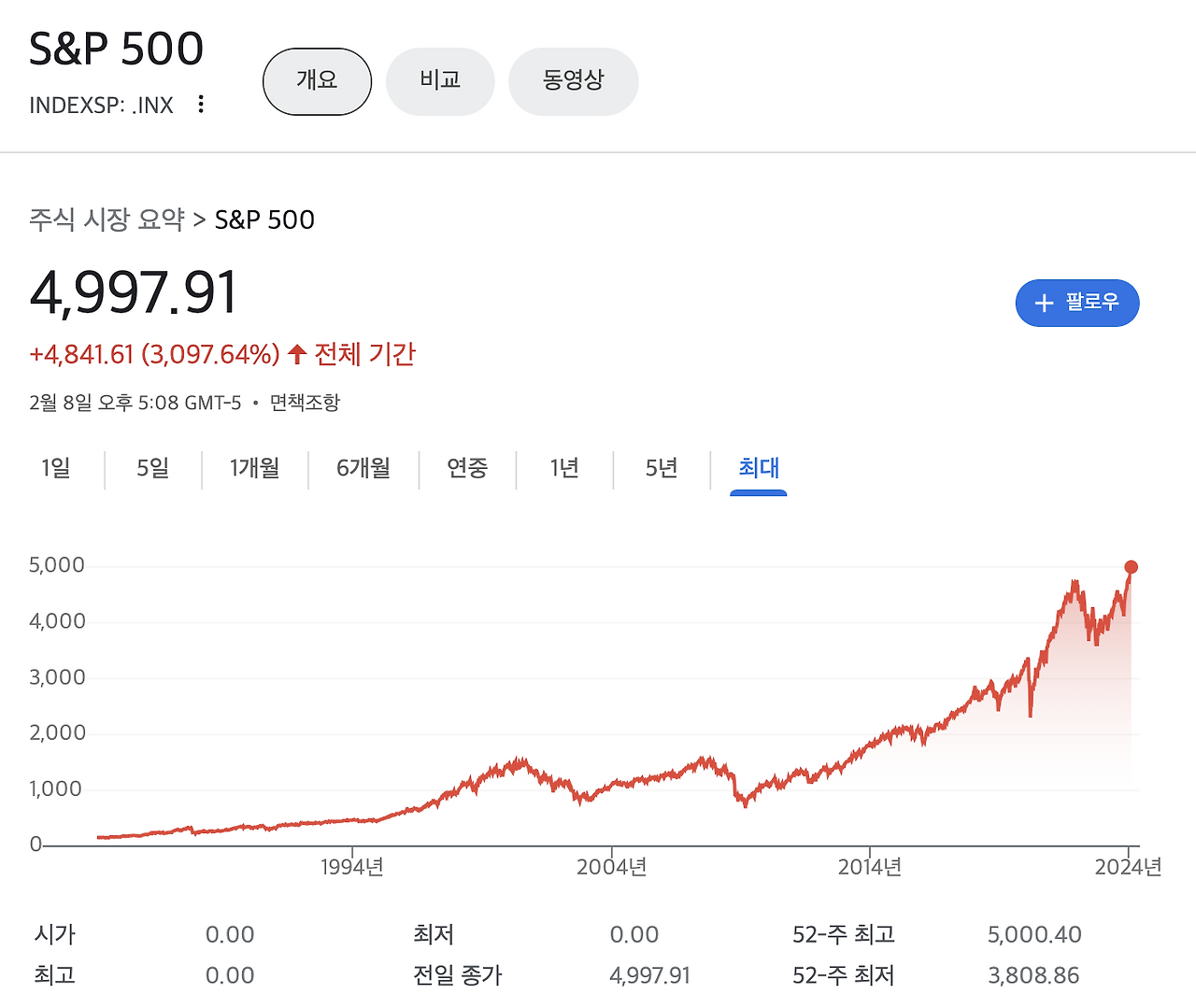Expand the 5년 chart period
Screen dimensions: 1196x1008
[662, 469]
